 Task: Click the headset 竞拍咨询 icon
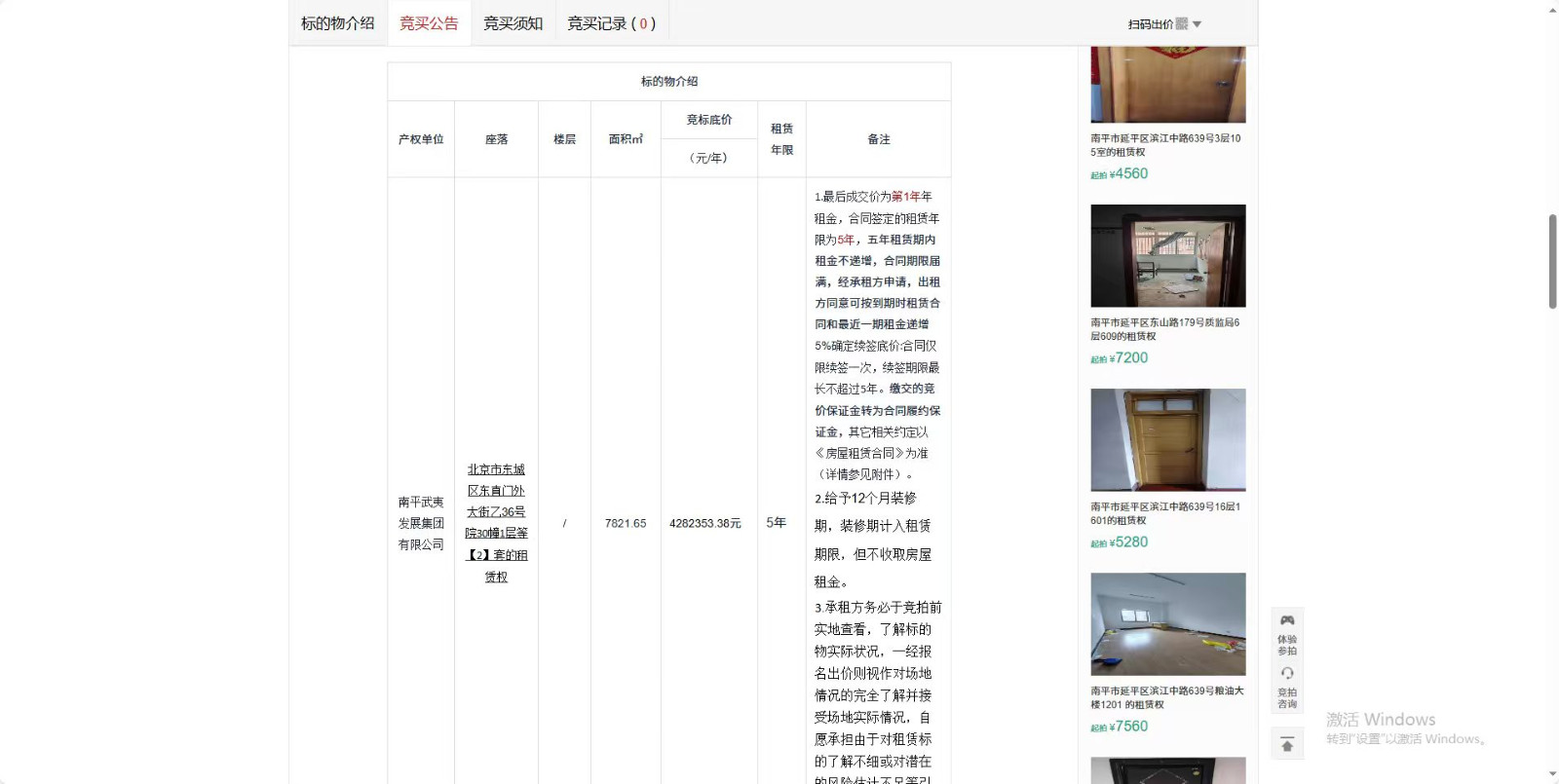pos(1287,674)
